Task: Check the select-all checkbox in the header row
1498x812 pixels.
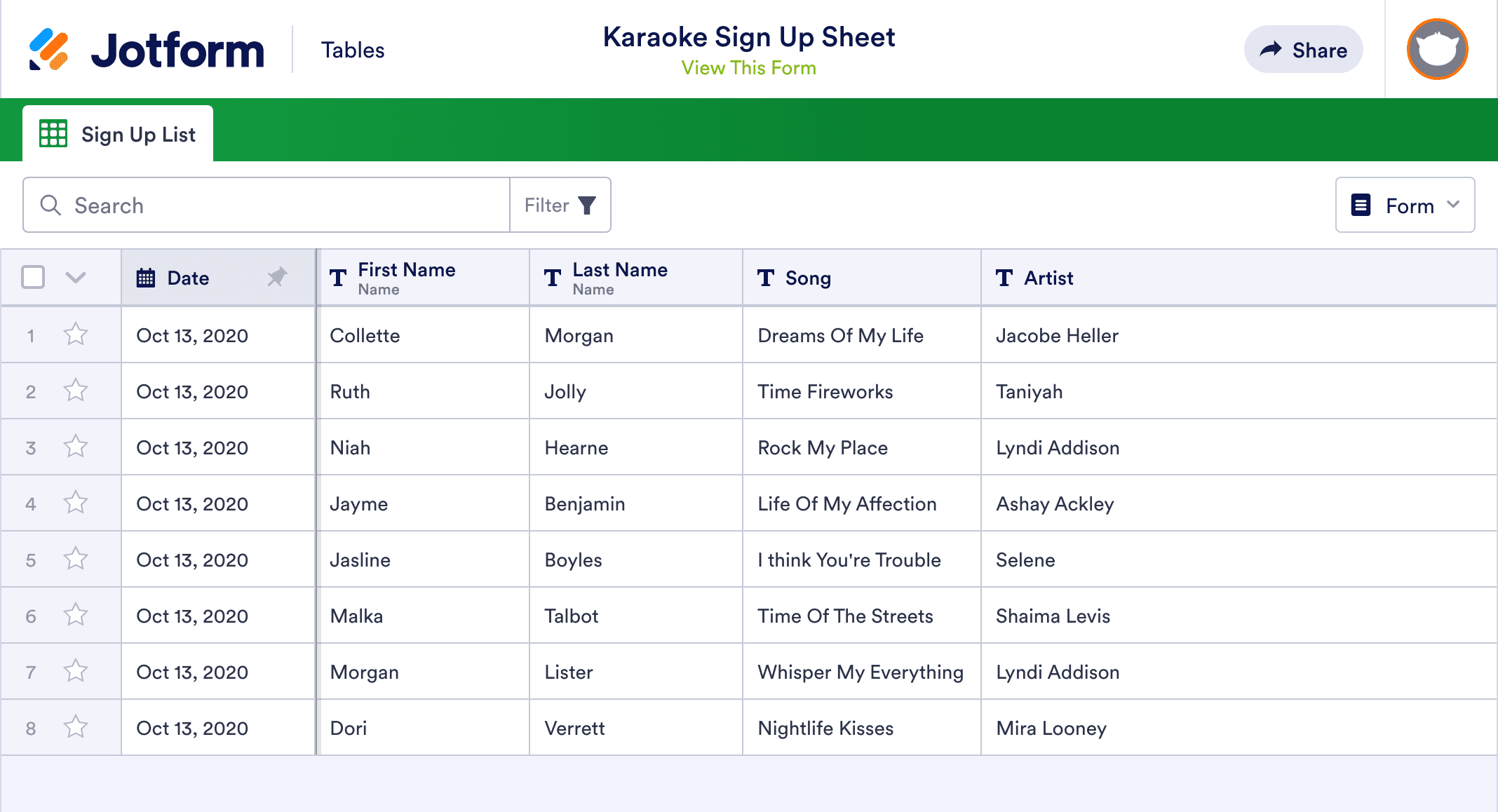Action: pos(33,278)
